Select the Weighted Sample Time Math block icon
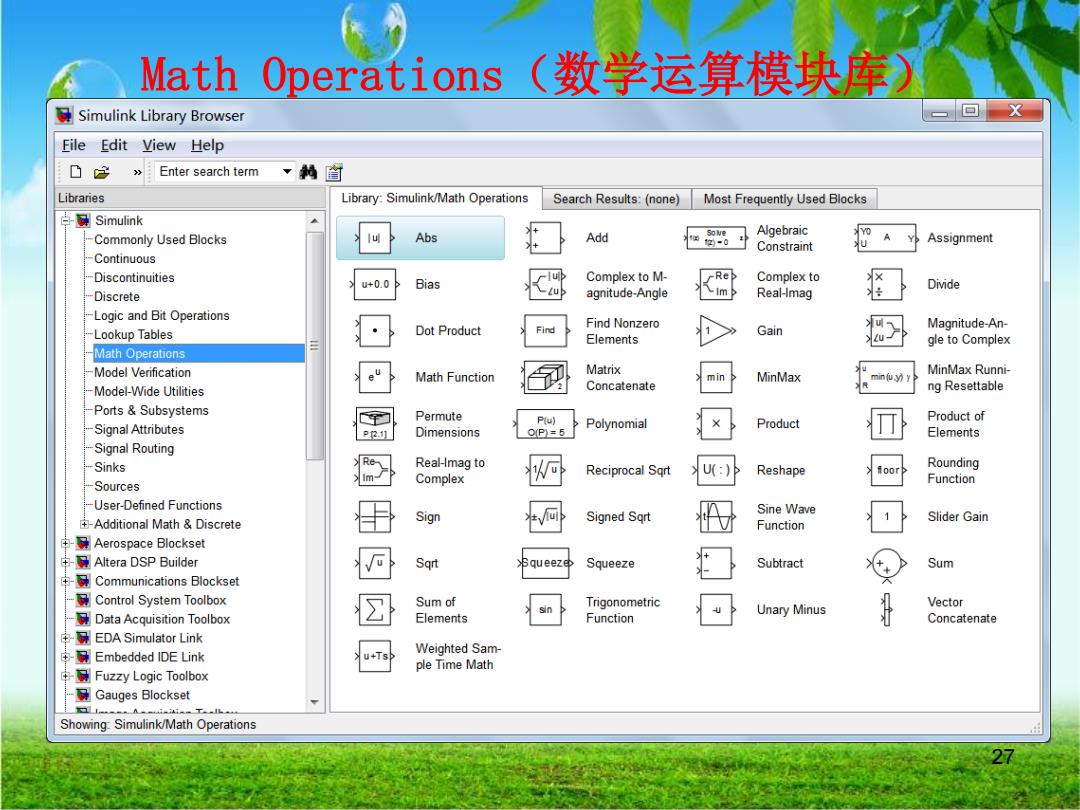 click(x=375, y=656)
